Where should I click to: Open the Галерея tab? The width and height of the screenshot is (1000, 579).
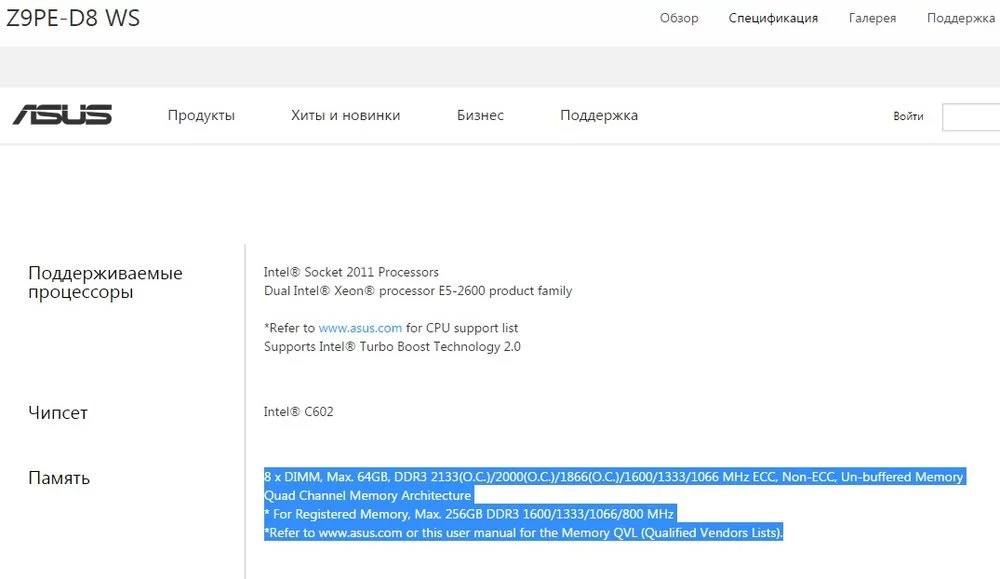click(872, 18)
